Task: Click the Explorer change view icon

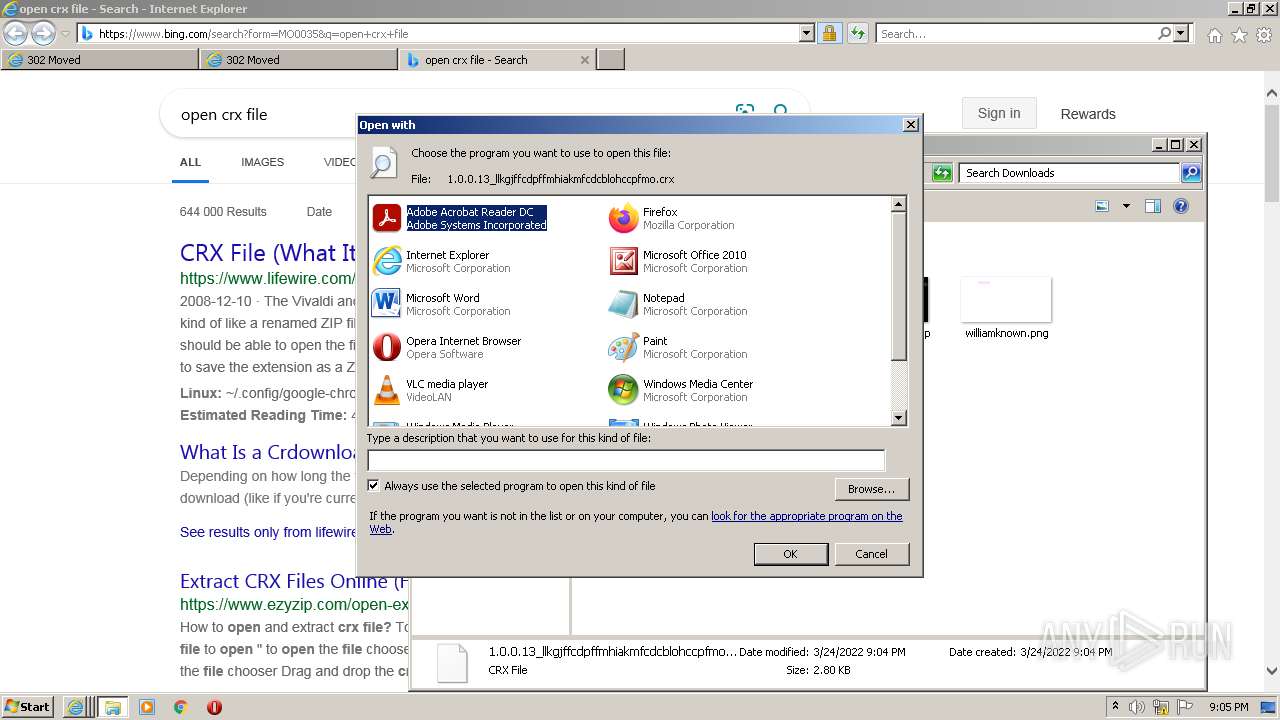Action: point(1102,206)
